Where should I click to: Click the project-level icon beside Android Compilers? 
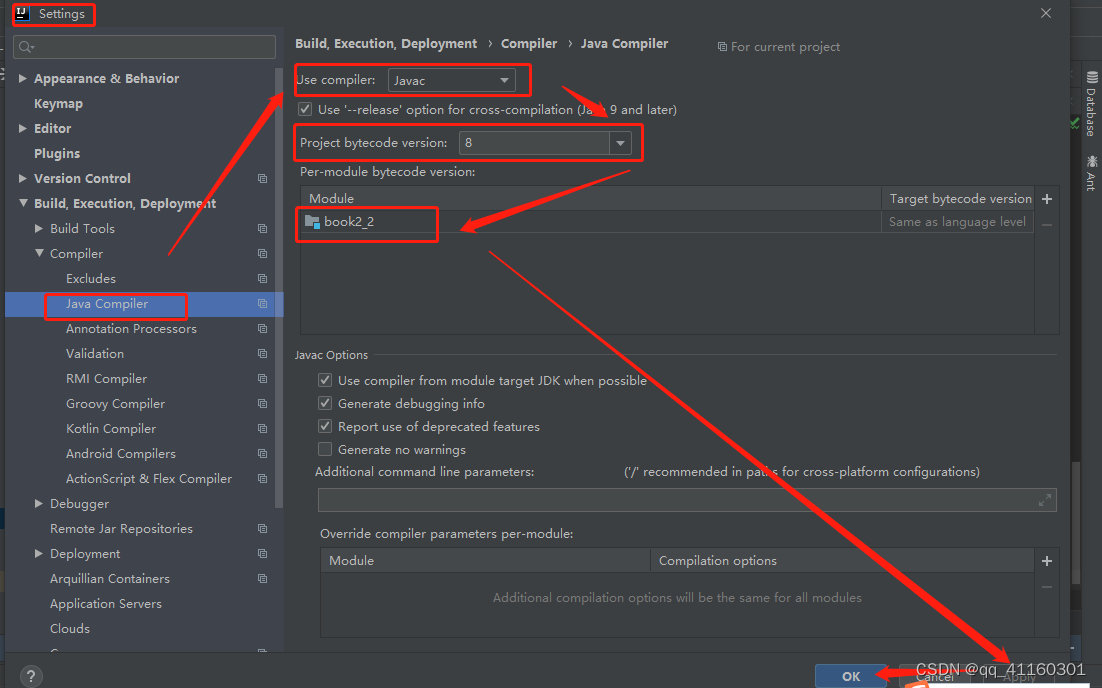tap(262, 454)
